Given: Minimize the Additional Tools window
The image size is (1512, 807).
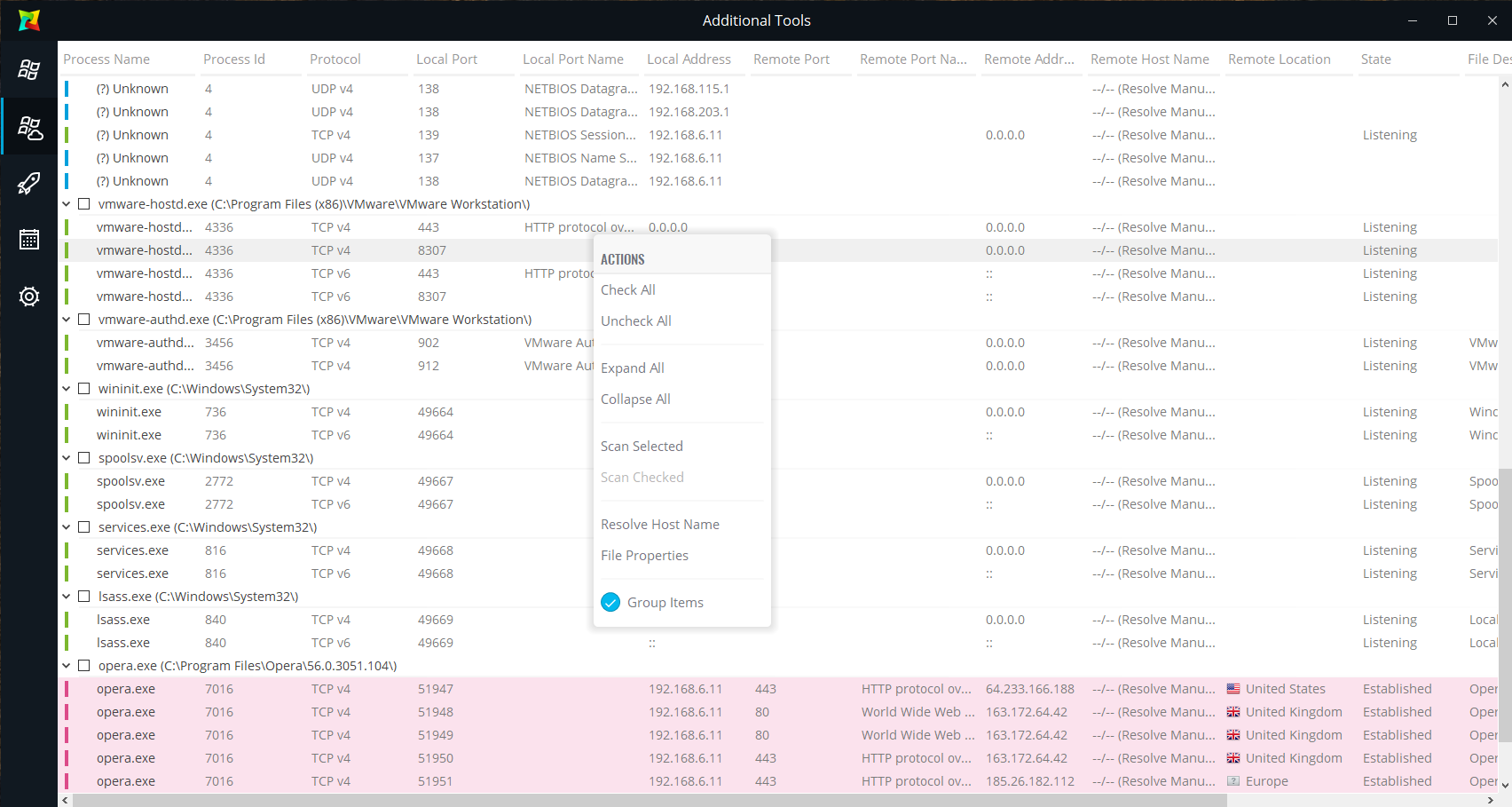Looking at the screenshot, I should [1413, 20].
